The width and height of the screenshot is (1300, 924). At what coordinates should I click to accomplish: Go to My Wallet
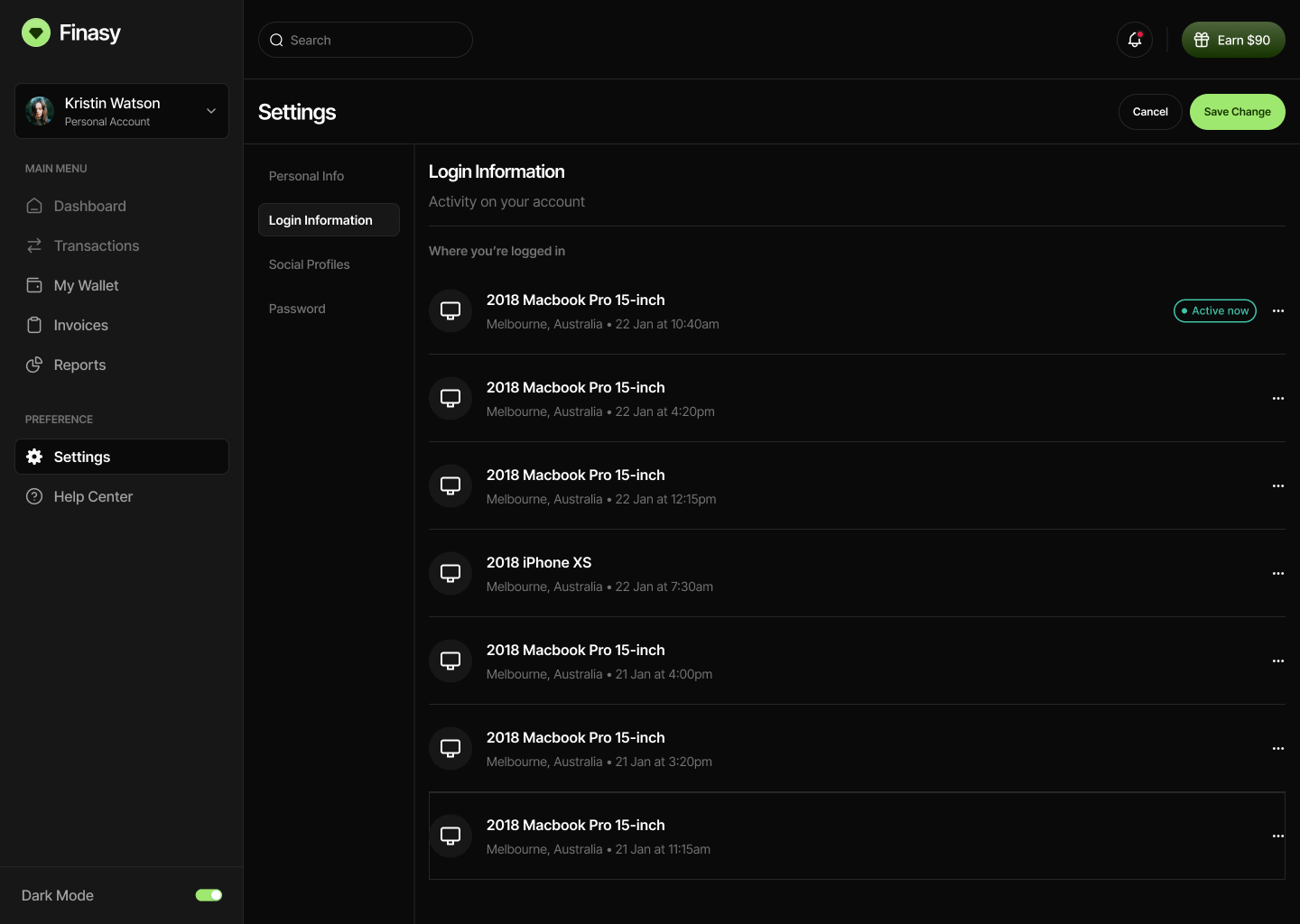pyautogui.click(x=122, y=285)
